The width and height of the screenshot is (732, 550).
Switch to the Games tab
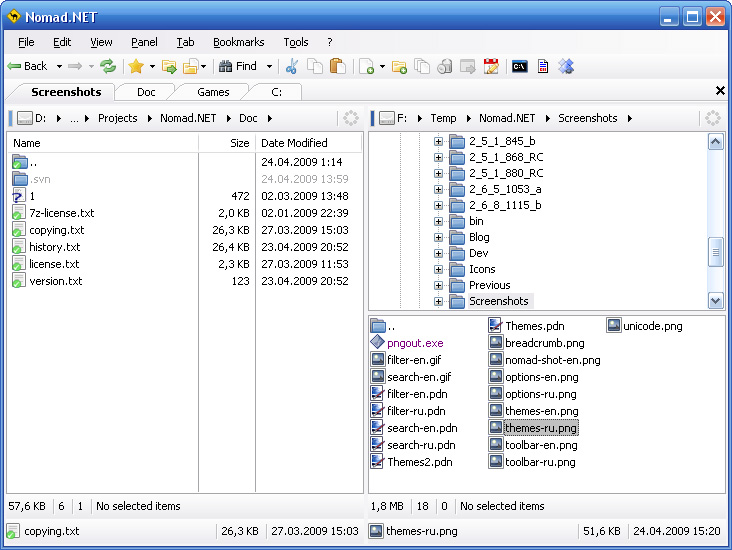tap(213, 92)
